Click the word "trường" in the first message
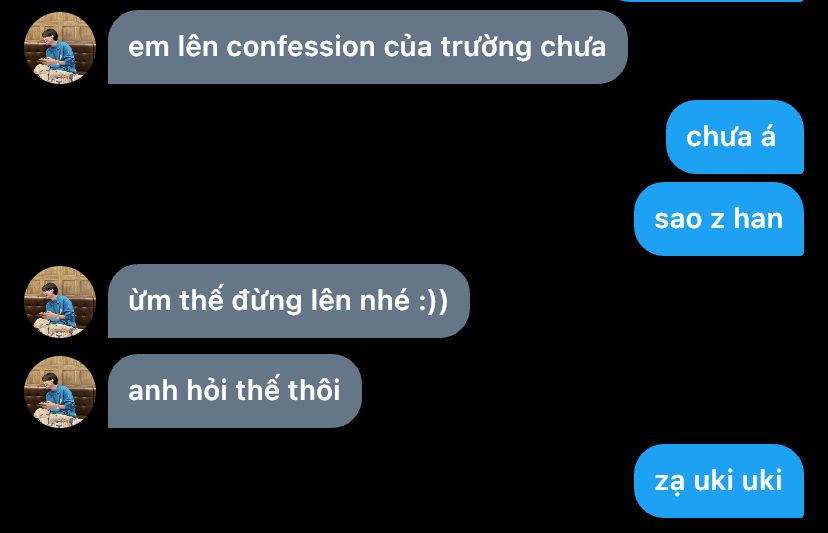 486,48
